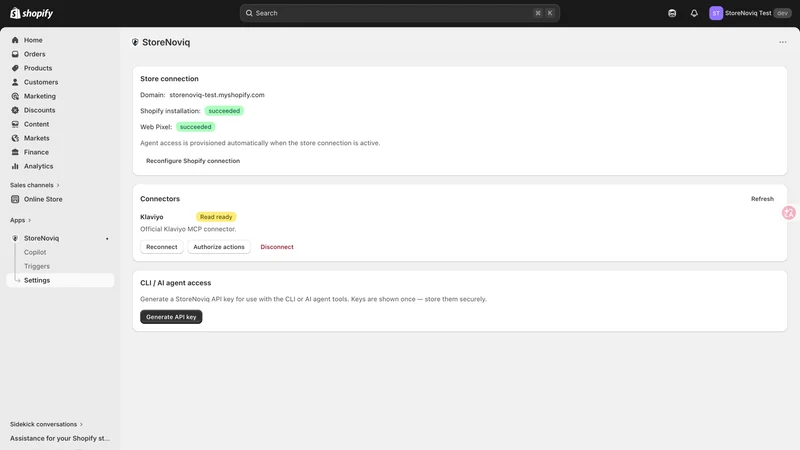Screen dimensions: 800x450
Task: Click the Orders inbox icon
Action: click(15, 54)
